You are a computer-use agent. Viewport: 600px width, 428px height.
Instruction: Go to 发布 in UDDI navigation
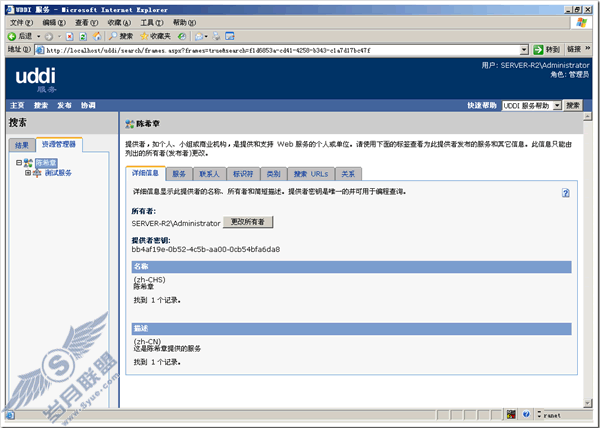(x=64, y=106)
